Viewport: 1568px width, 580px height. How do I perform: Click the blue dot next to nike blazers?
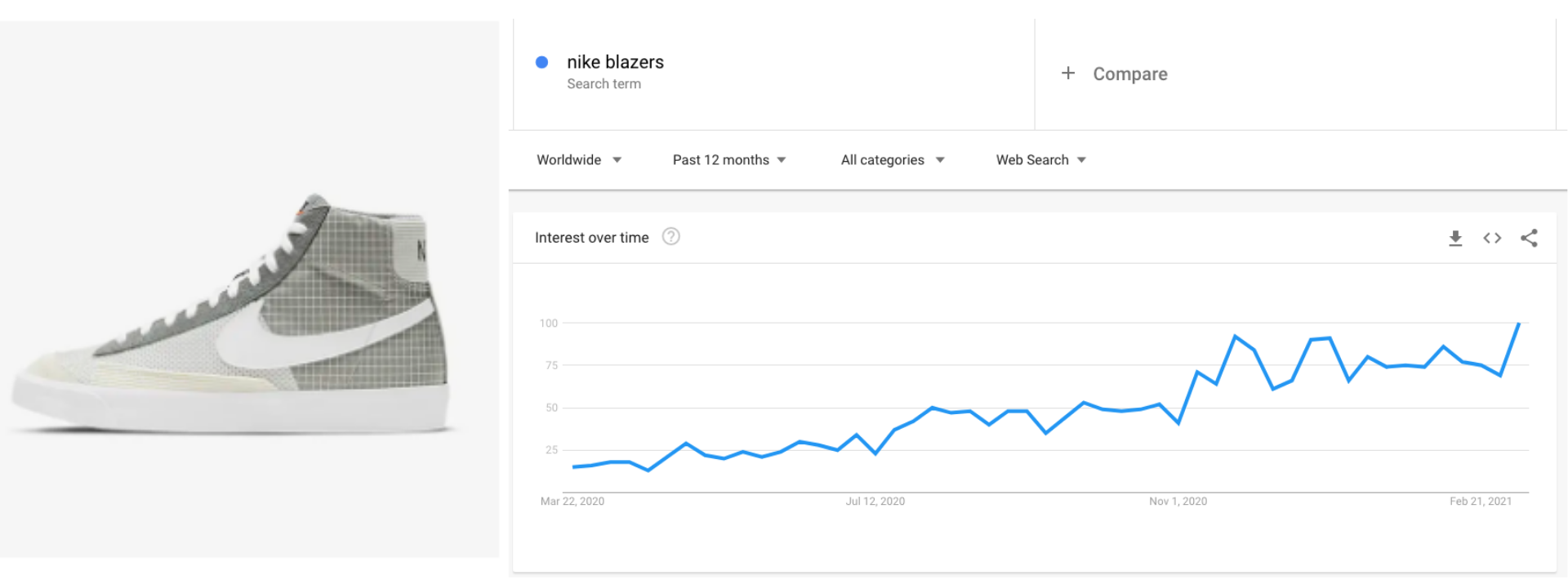(541, 62)
